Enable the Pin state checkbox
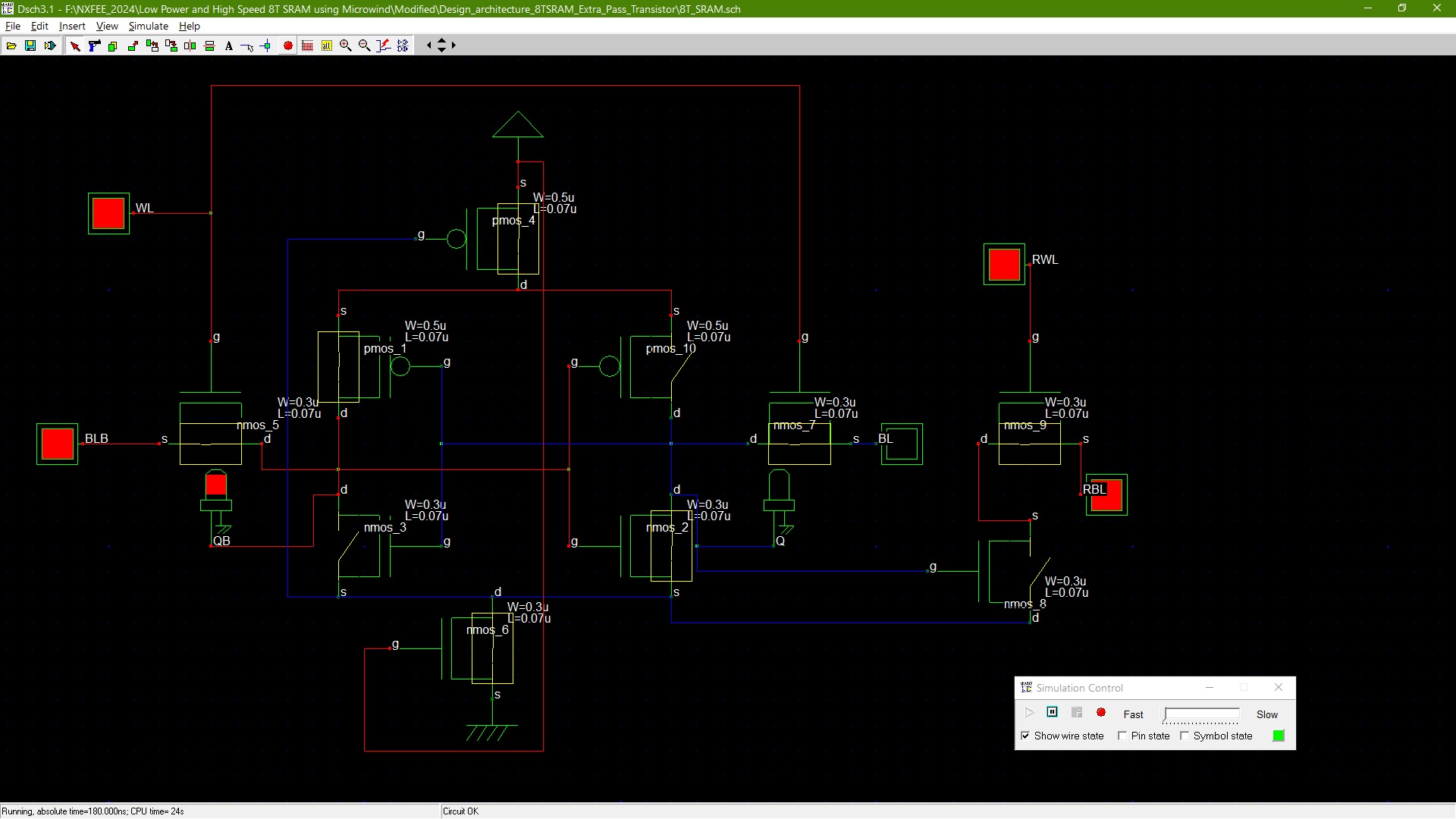This screenshot has width=1456, height=819. pos(1122,736)
